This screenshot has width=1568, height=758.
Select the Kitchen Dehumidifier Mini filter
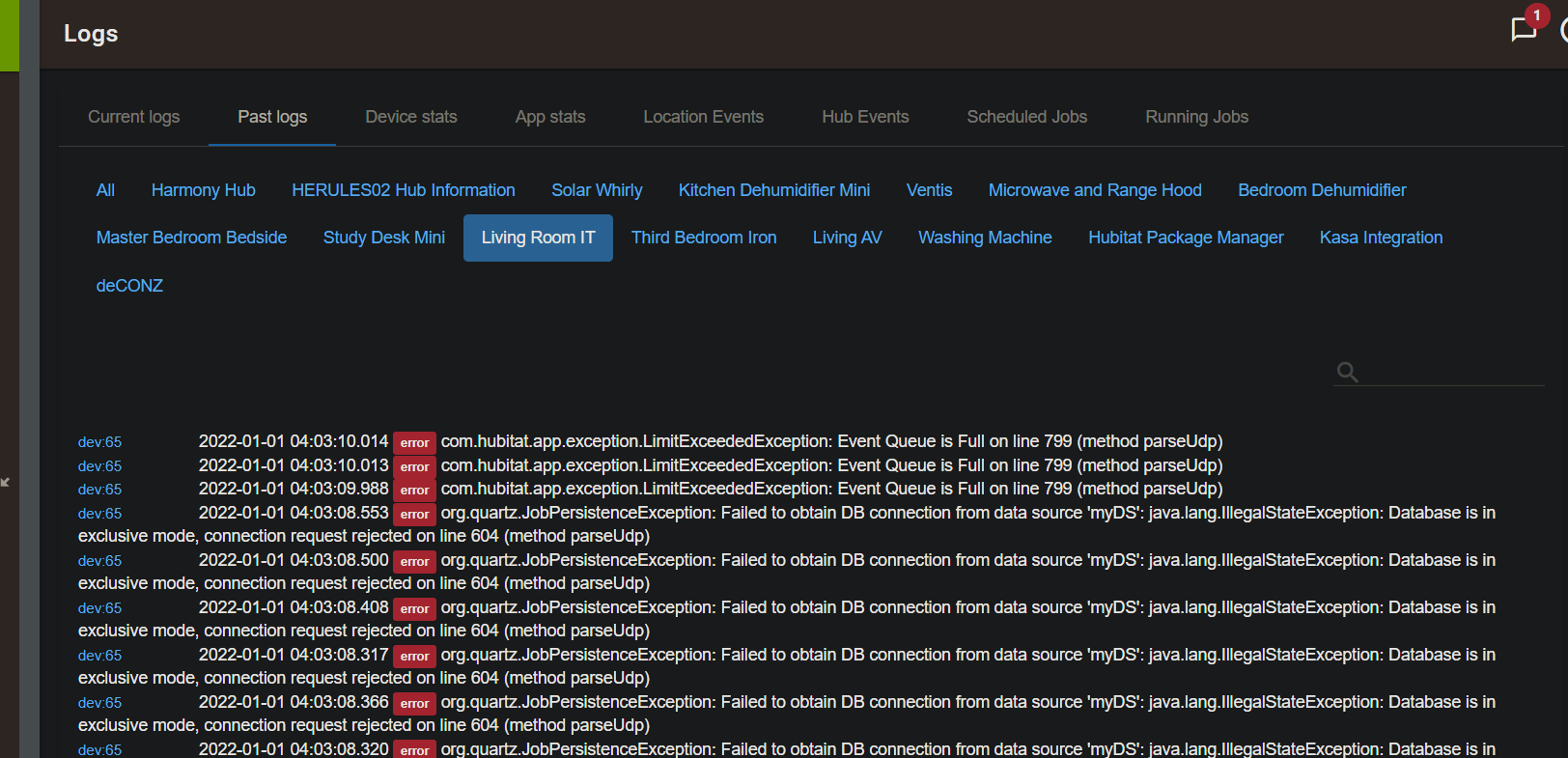773,190
